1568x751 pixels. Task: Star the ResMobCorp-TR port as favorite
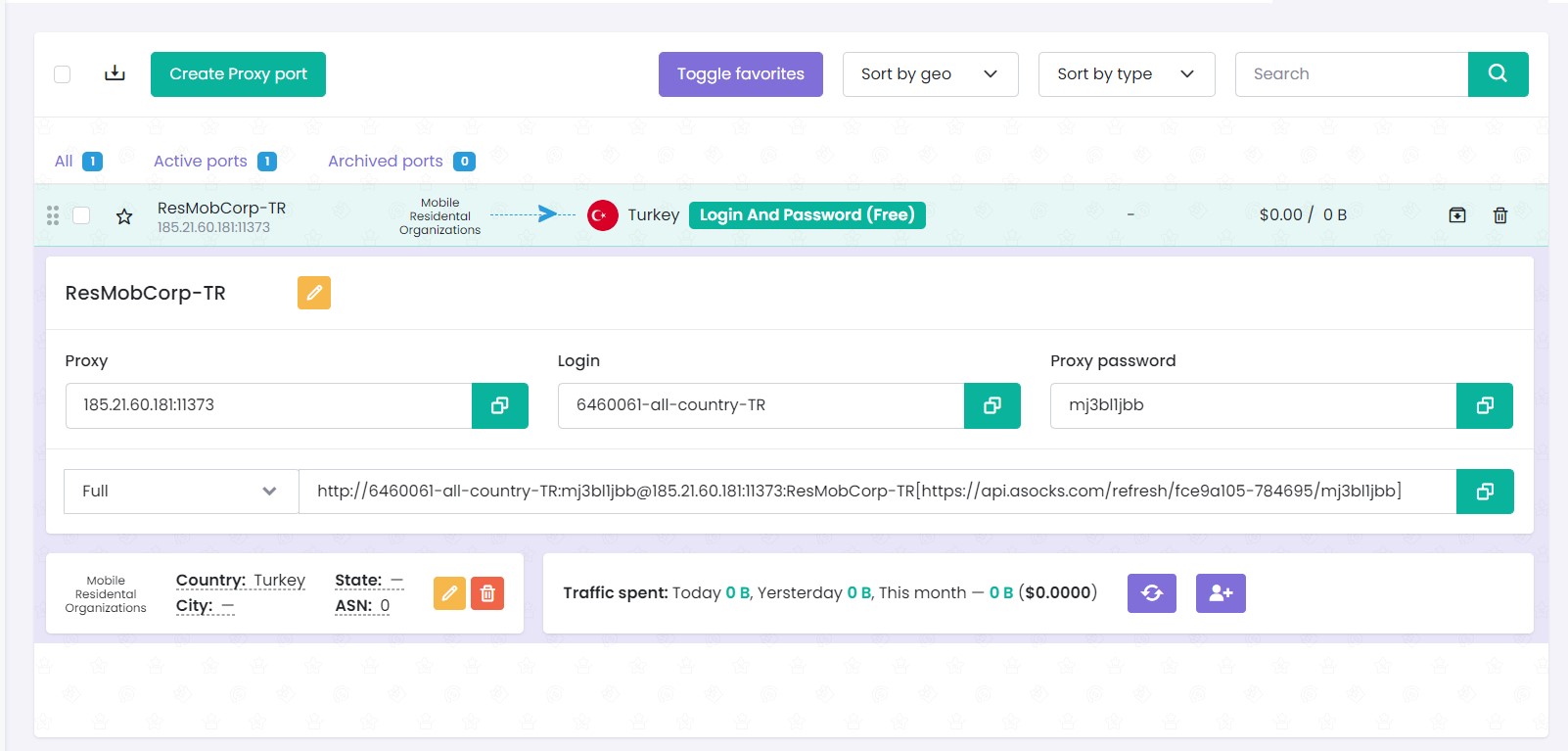(124, 216)
